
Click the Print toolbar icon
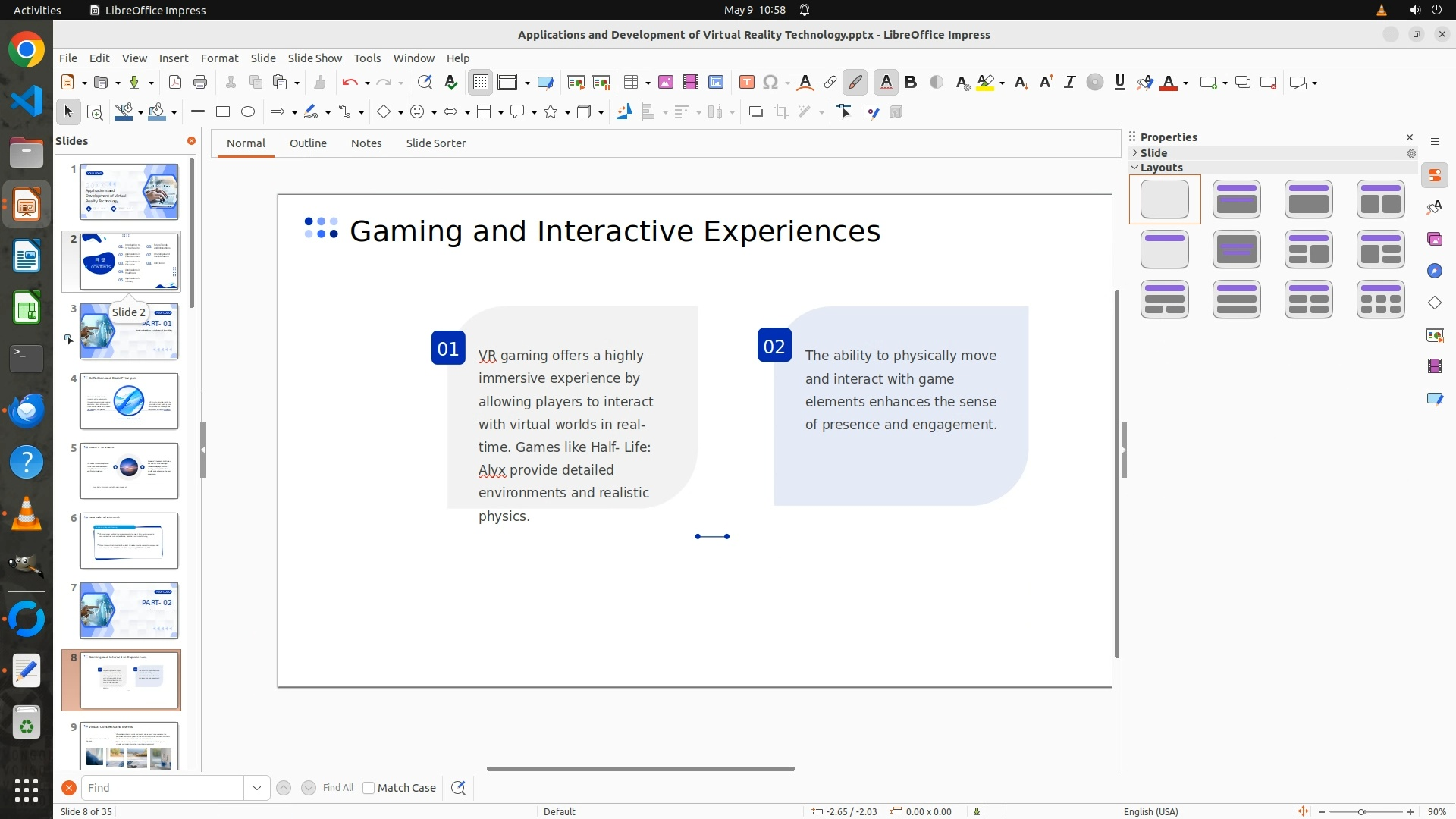200,83
